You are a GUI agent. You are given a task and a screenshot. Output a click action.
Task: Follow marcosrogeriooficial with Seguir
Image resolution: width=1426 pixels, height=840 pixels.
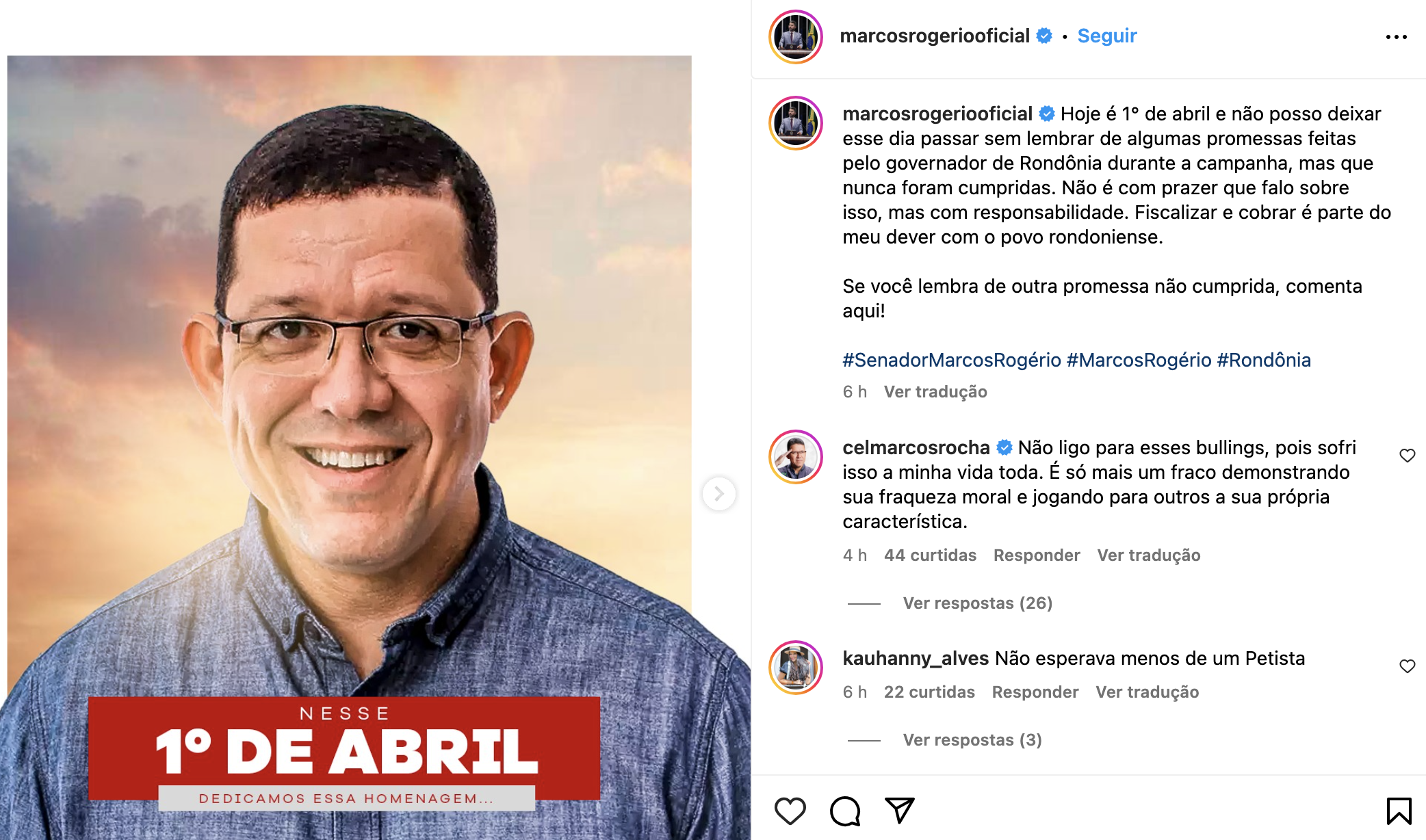coord(1106,36)
